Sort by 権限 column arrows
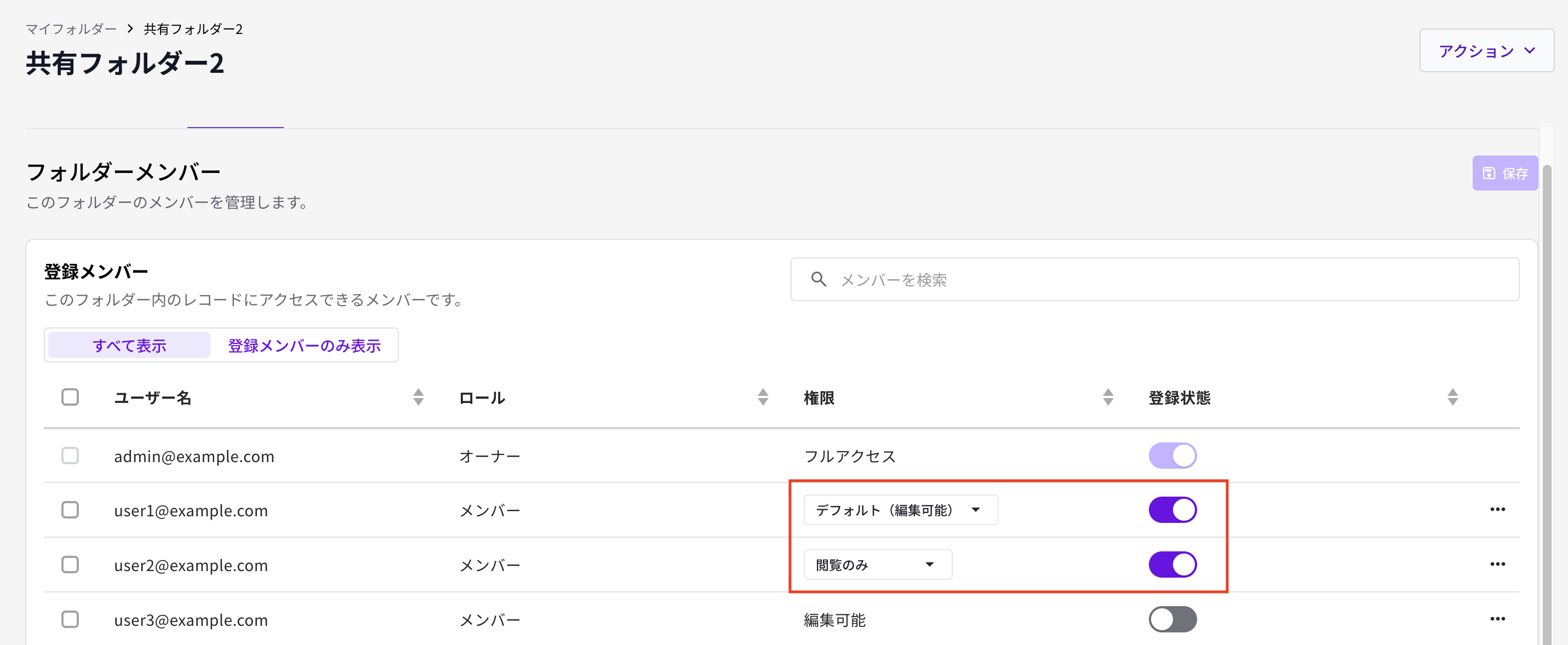Screen dimensions: 1568x645 [1108, 398]
